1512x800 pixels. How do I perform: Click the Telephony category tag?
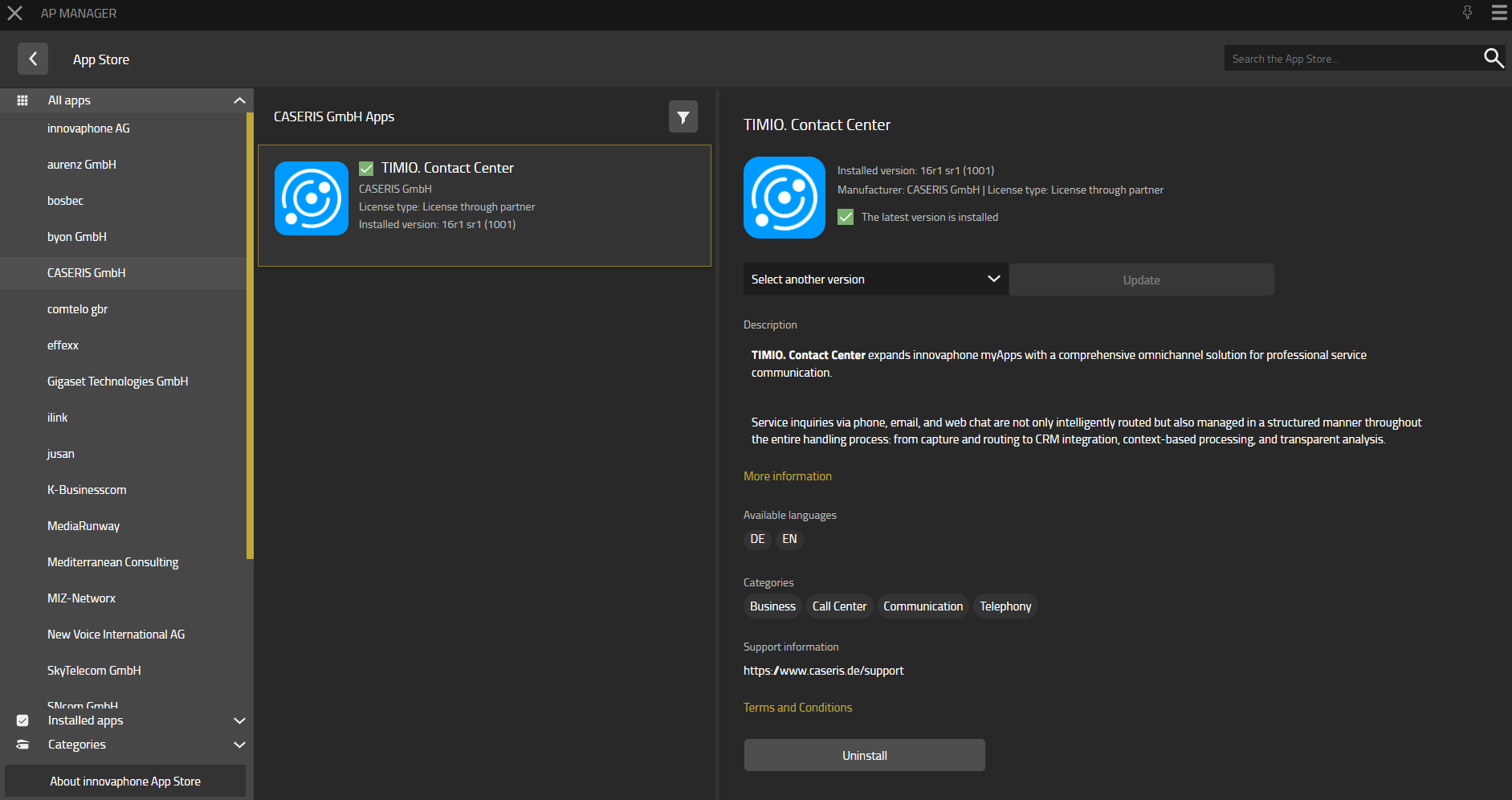1005,606
